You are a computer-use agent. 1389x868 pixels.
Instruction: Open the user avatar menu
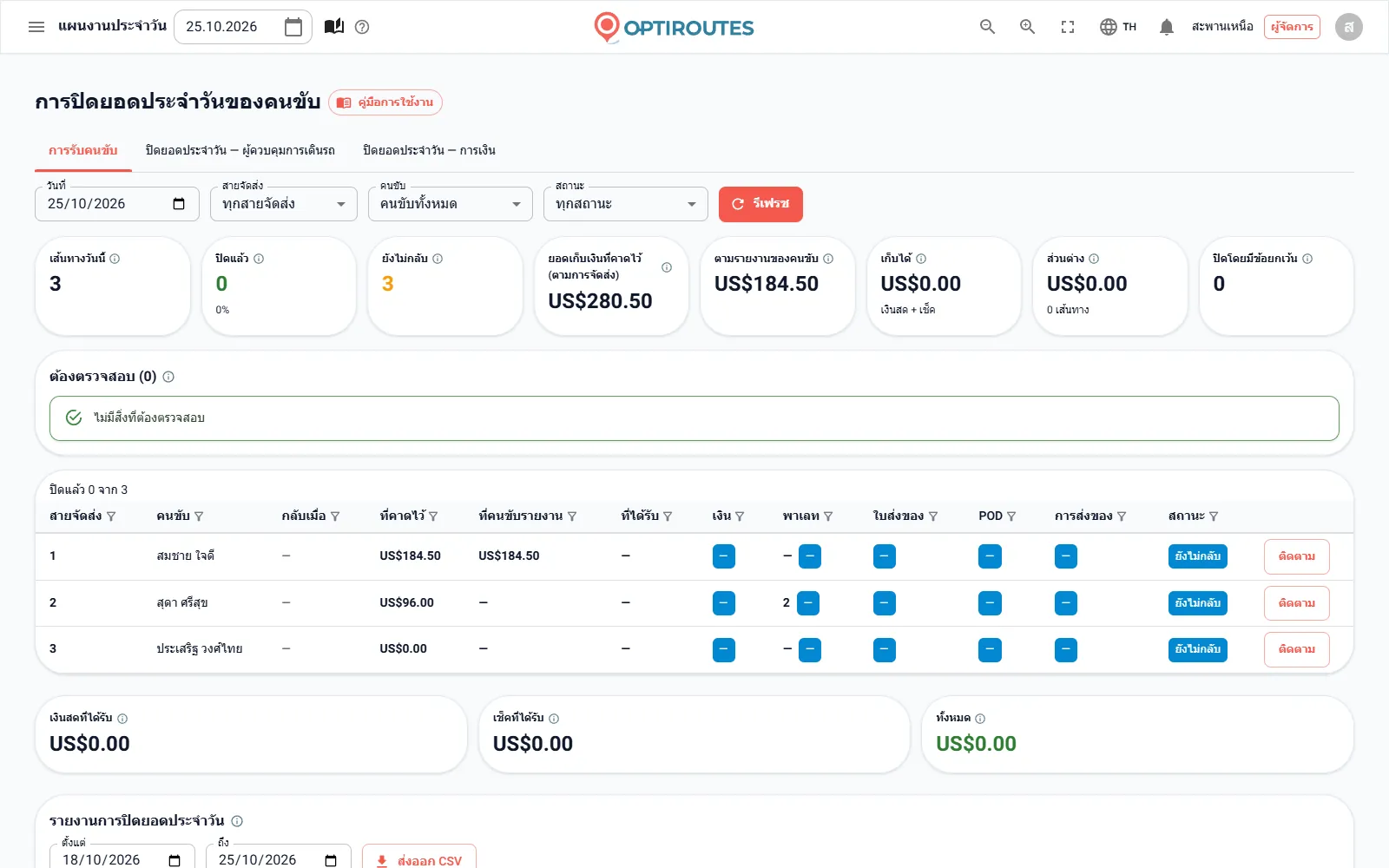coord(1348,27)
